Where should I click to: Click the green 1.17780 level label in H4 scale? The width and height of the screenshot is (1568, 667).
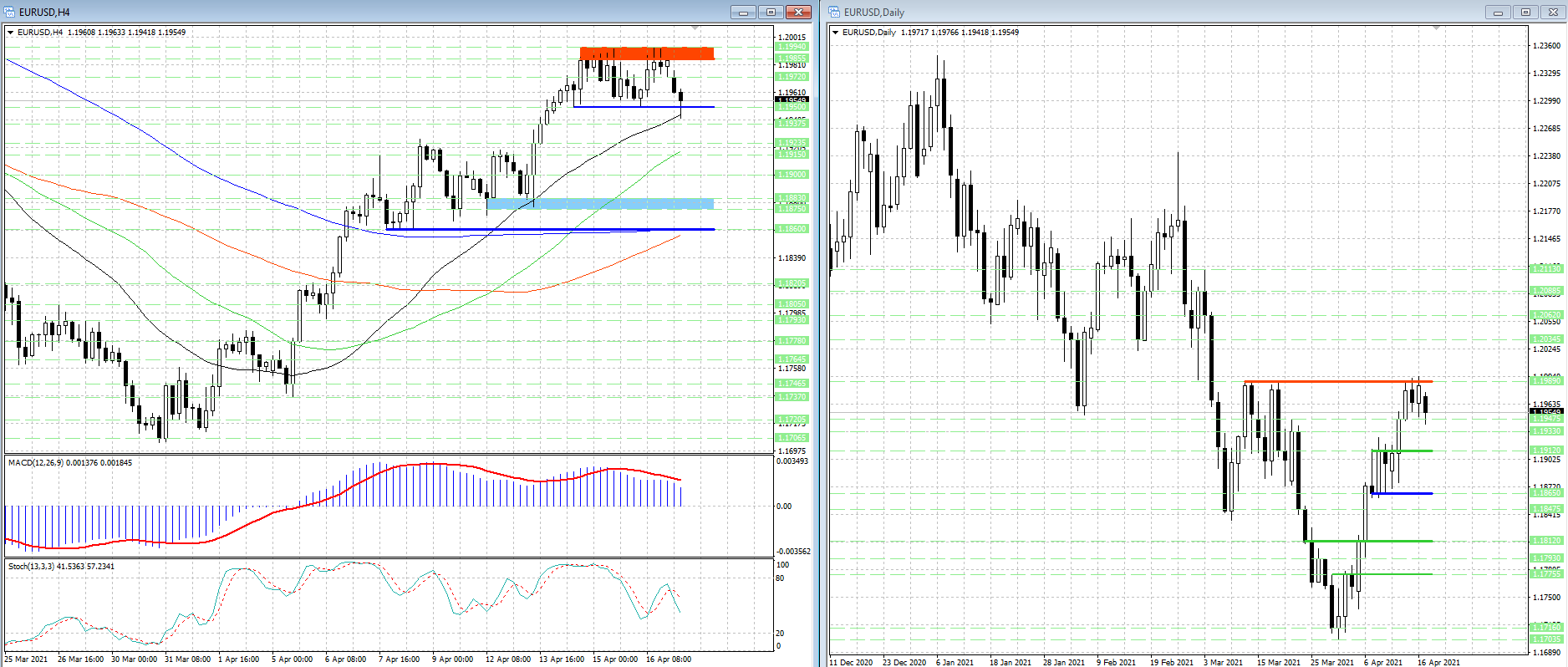792,341
